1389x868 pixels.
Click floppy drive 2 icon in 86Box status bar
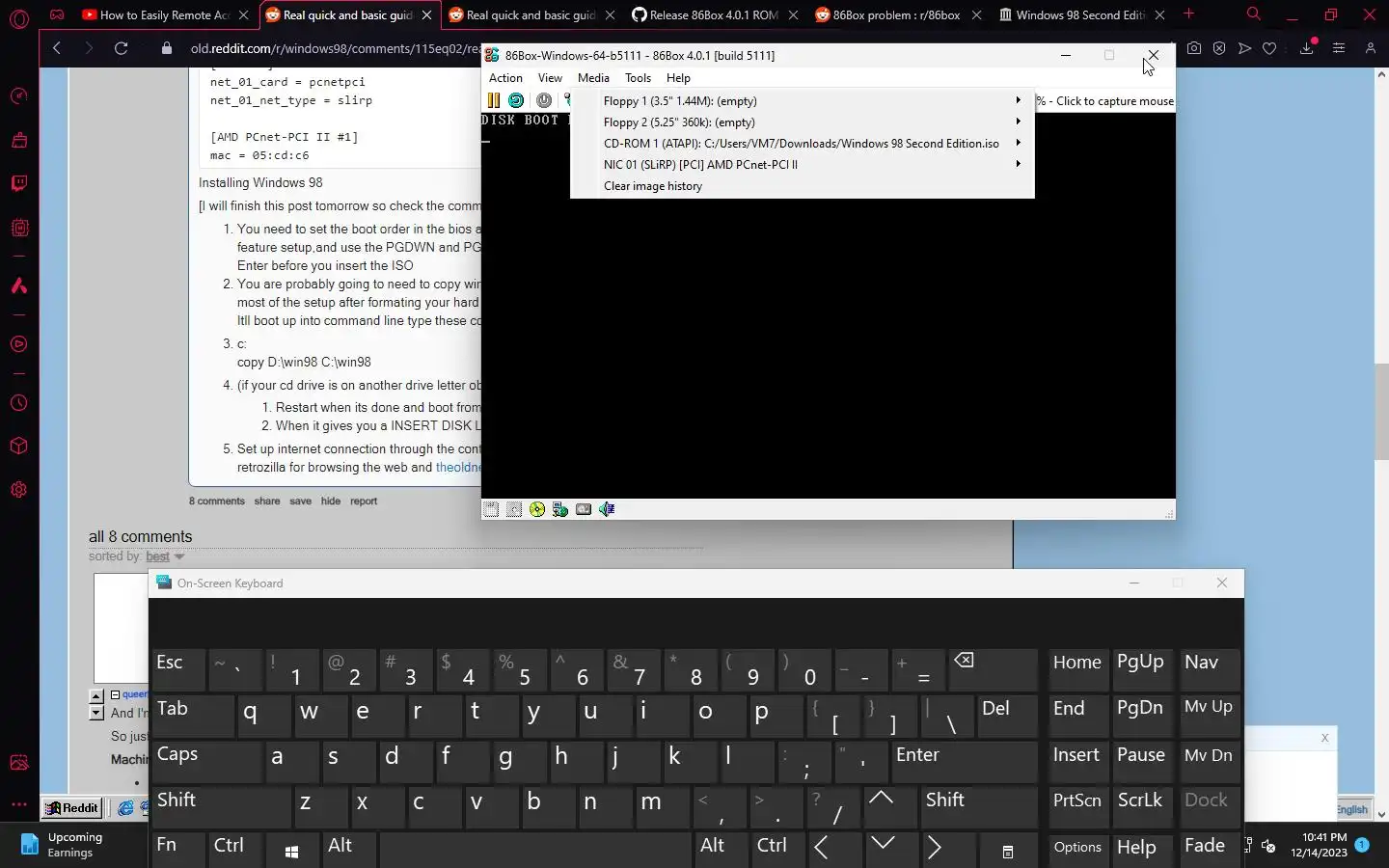pos(514,509)
